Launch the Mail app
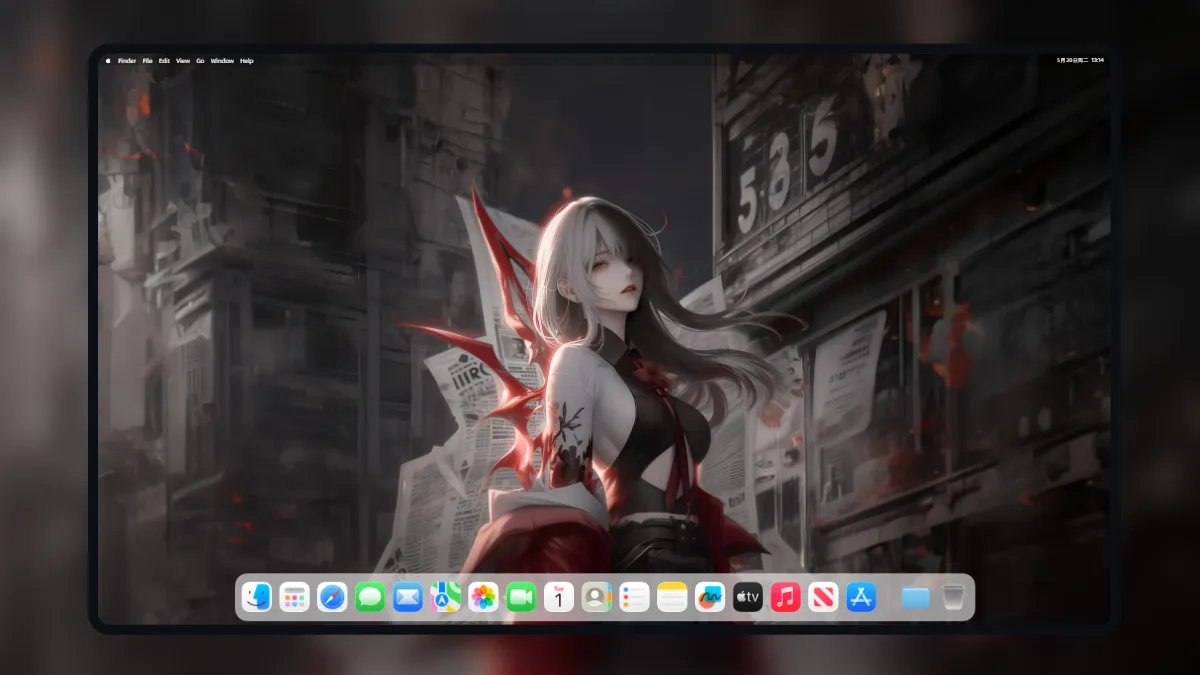The height and width of the screenshot is (675, 1200). (407, 597)
